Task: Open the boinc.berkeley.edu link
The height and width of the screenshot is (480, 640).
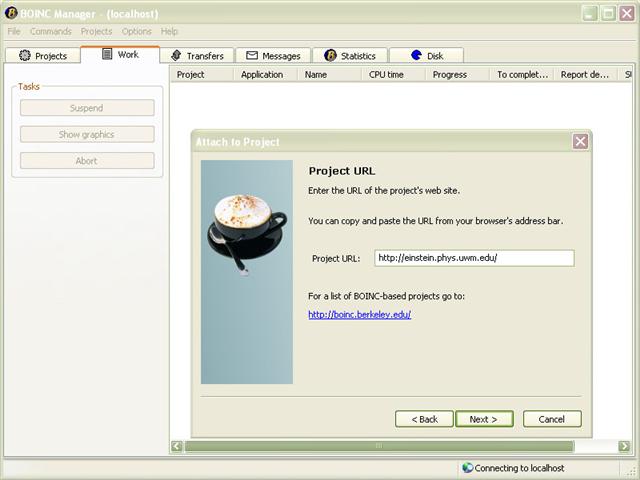Action: coord(360,314)
